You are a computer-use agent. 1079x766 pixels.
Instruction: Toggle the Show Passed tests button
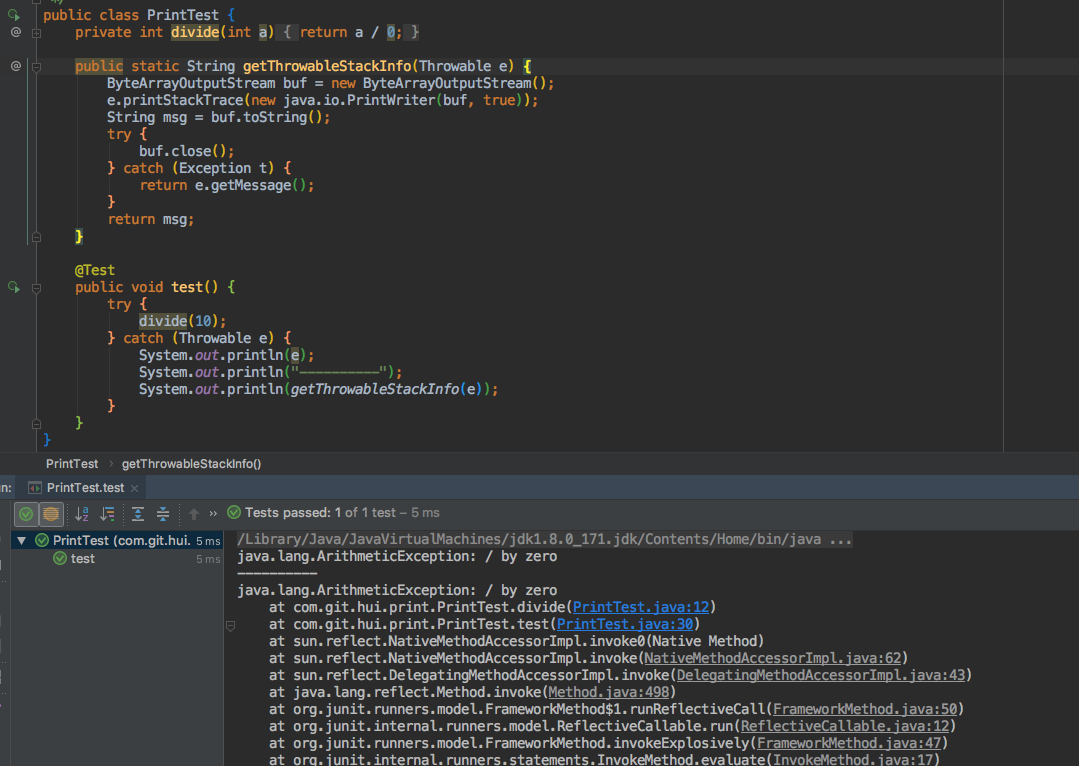click(x=27, y=513)
